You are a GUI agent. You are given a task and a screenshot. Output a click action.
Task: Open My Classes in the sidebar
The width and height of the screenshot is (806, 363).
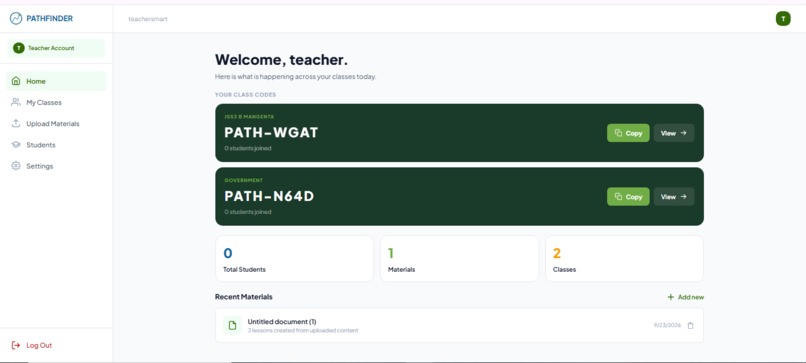coord(56,102)
